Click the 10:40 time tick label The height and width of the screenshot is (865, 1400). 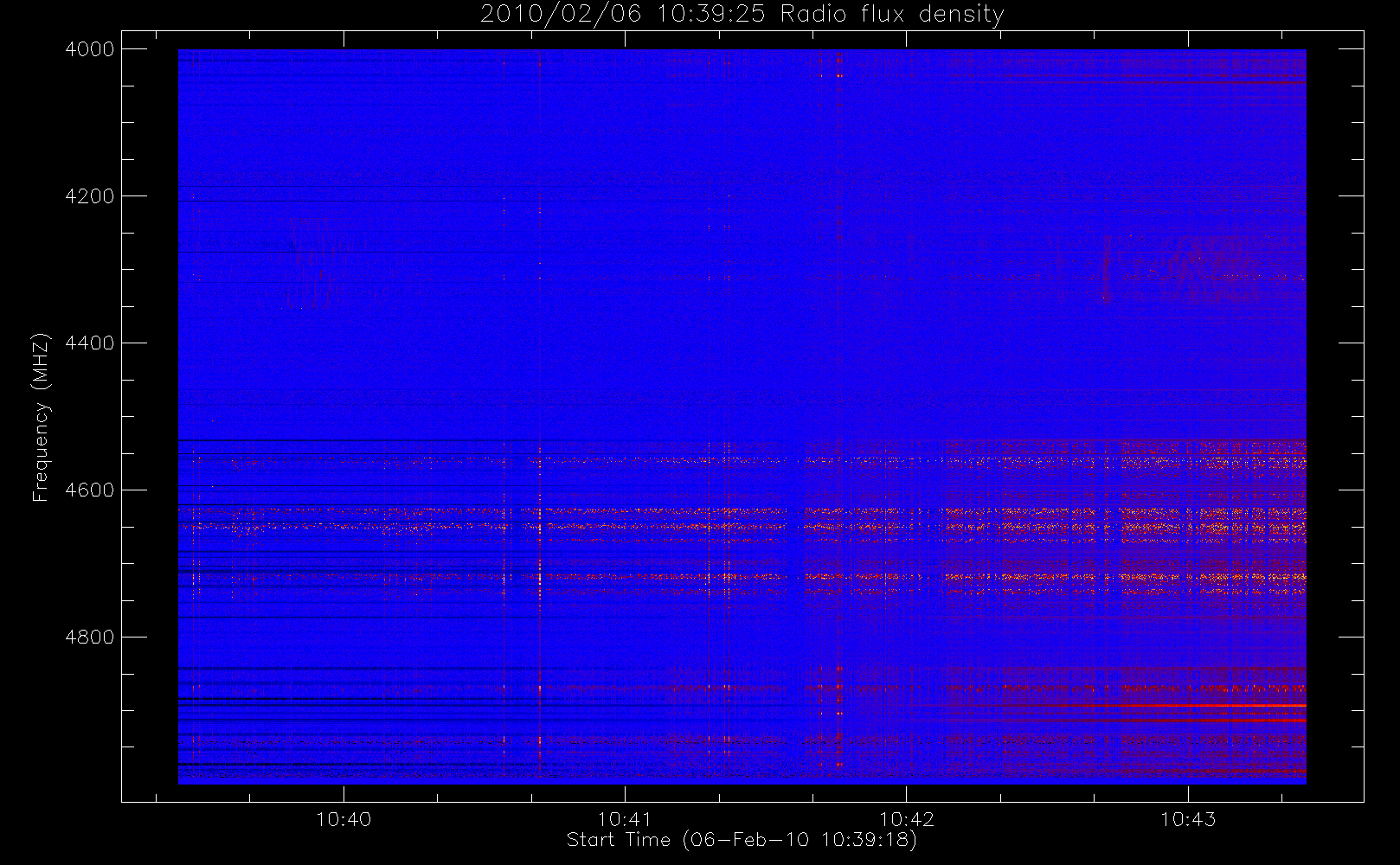pos(344,818)
